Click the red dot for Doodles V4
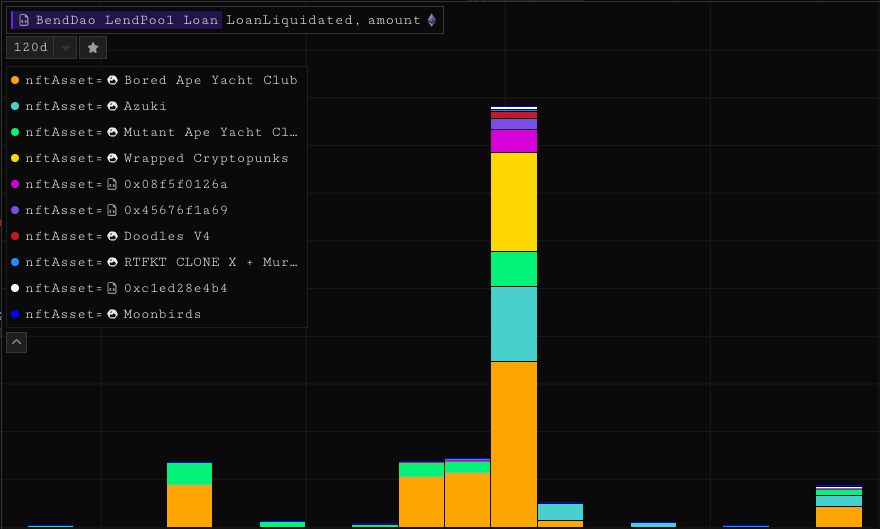 coord(15,236)
